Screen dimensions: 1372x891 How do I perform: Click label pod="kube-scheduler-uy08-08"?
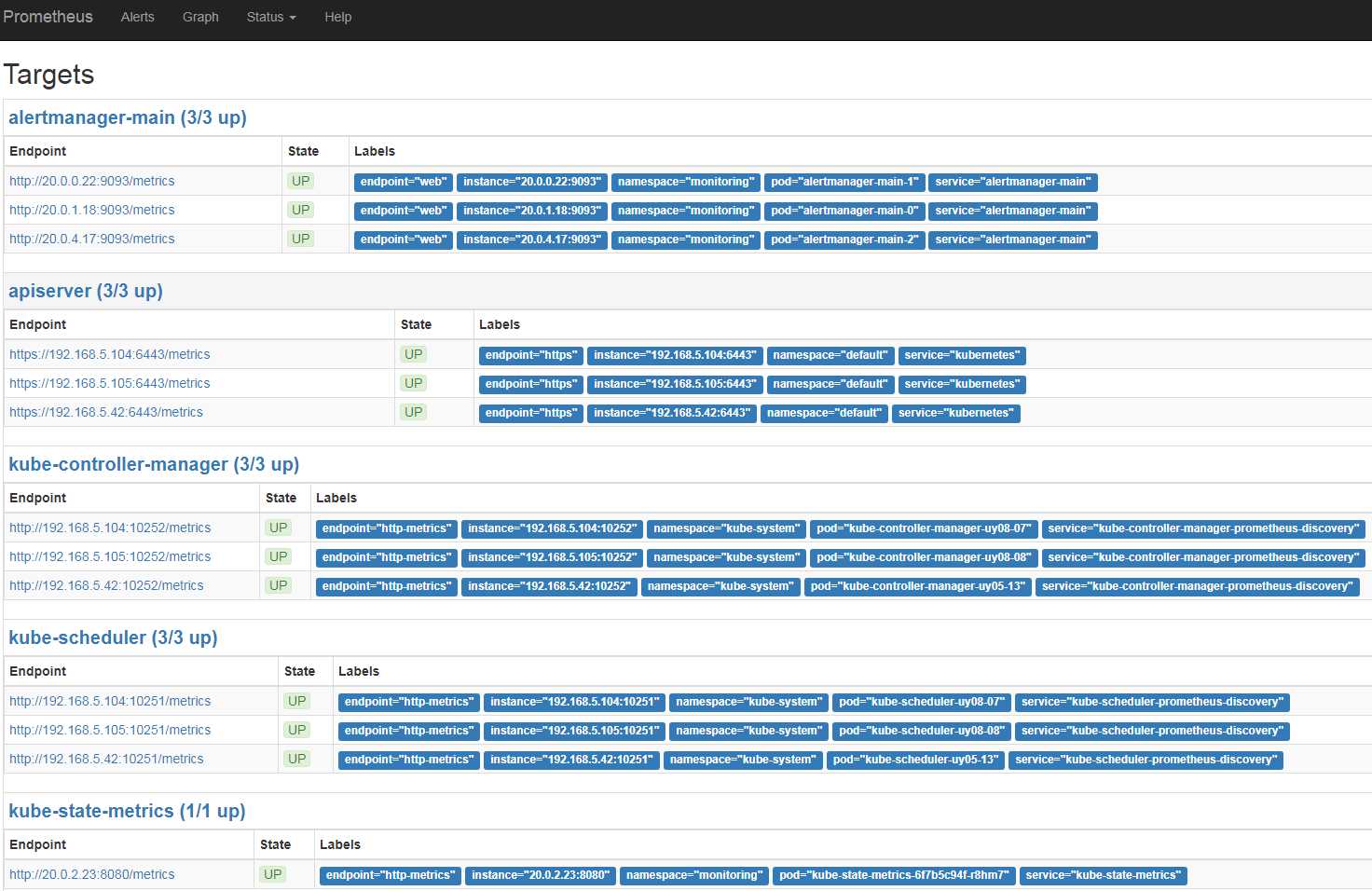pos(922,731)
